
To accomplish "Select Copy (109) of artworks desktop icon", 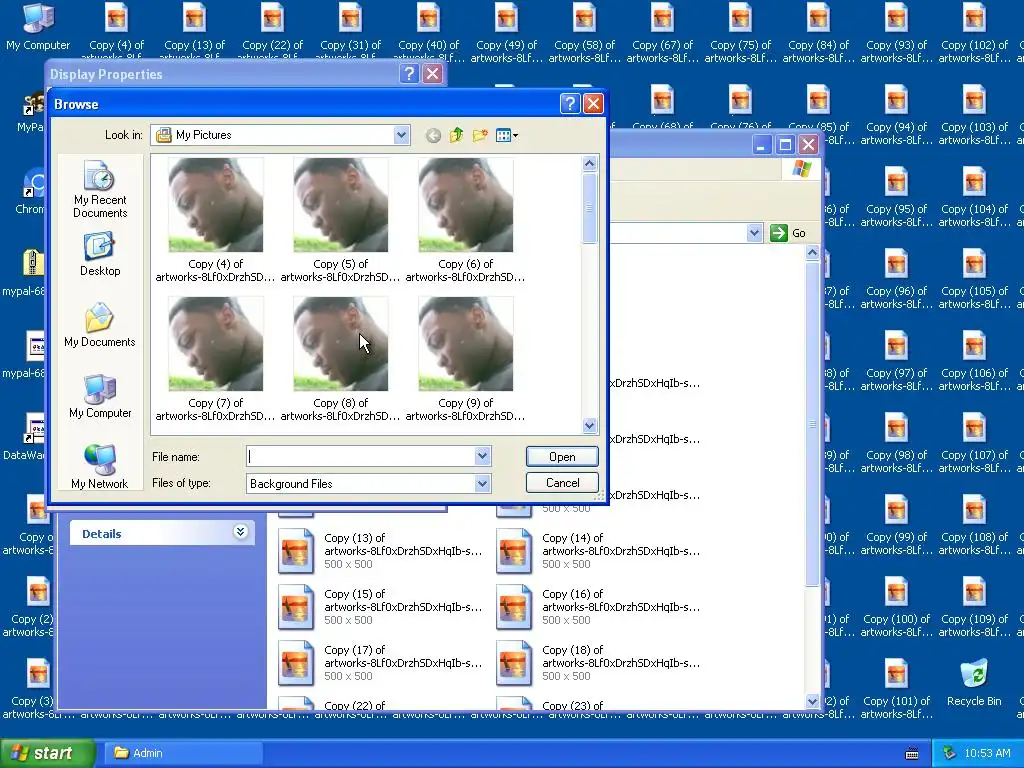I will 974,607.
